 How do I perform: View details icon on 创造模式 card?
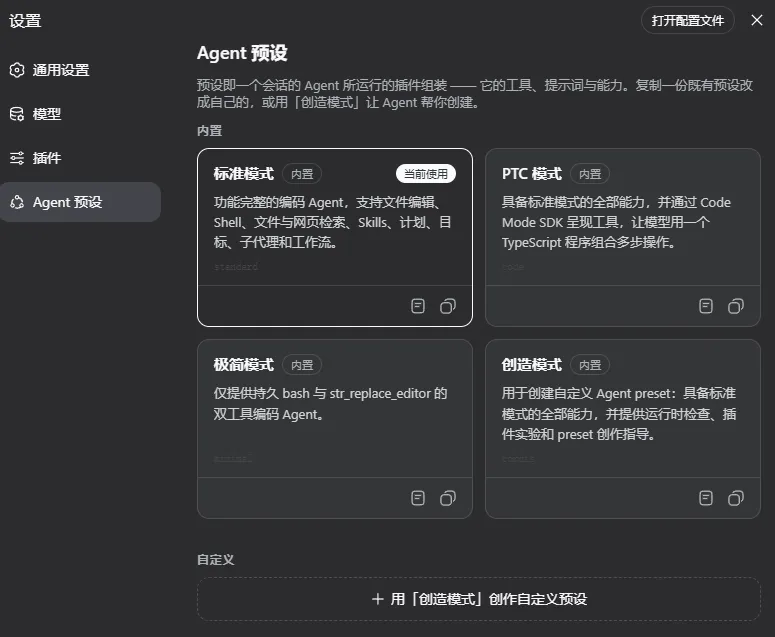(x=706, y=498)
